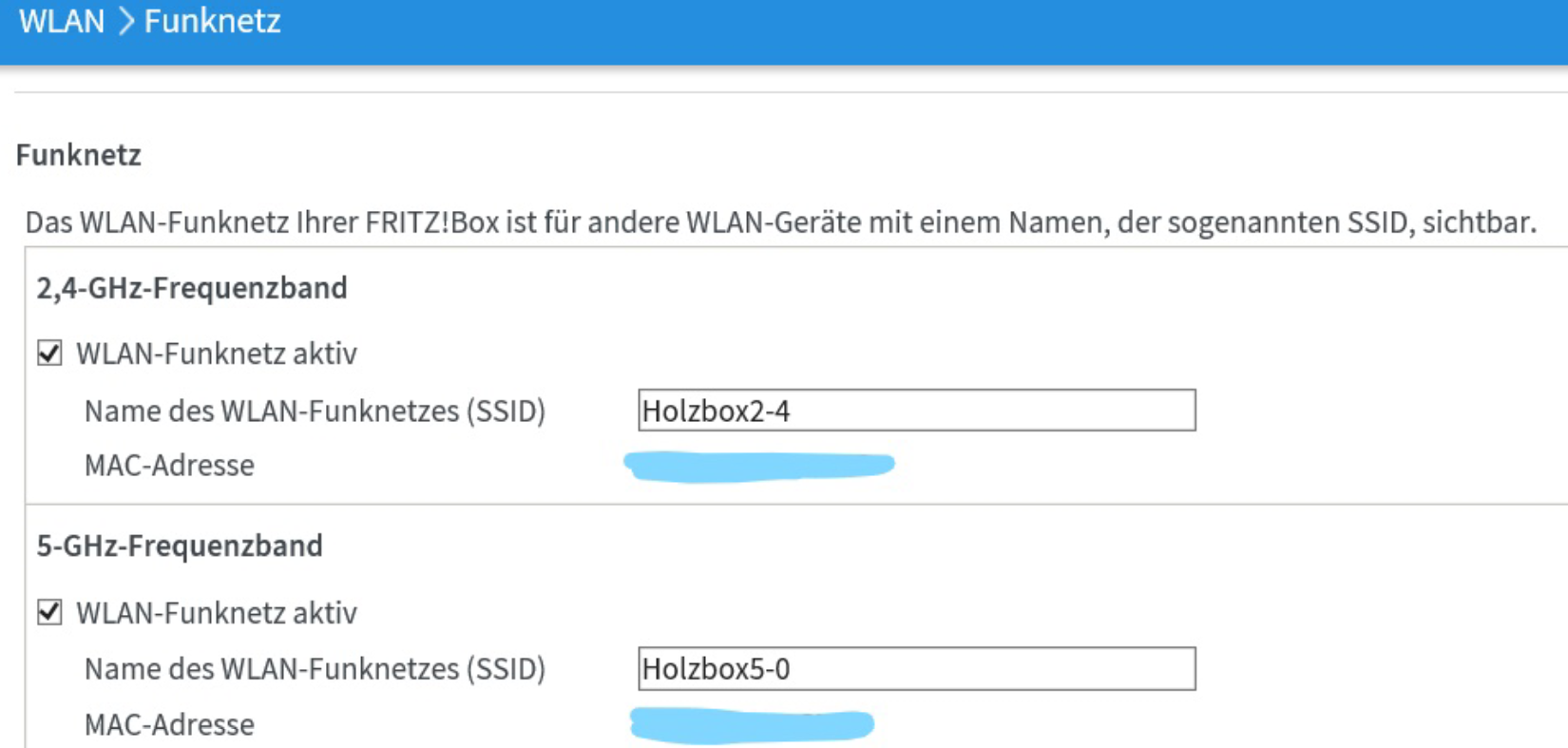Focus the SSID field containing Holzbox2-4
The image size is (1568, 748).
pos(916,411)
